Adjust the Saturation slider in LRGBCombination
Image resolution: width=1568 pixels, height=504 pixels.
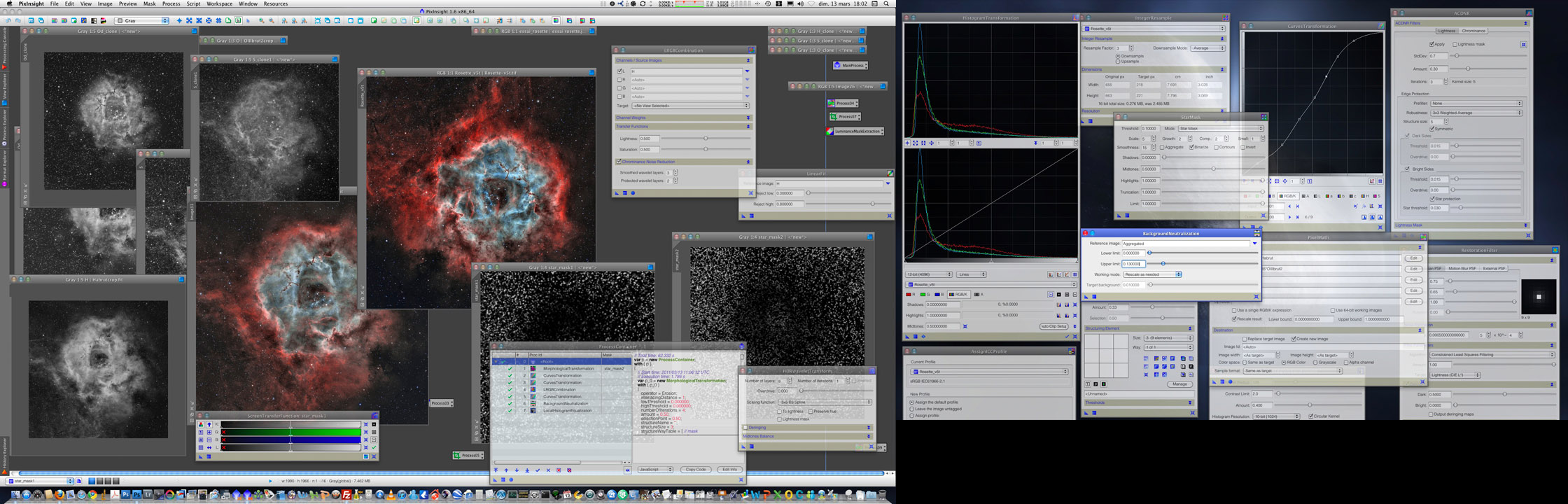pos(706,149)
